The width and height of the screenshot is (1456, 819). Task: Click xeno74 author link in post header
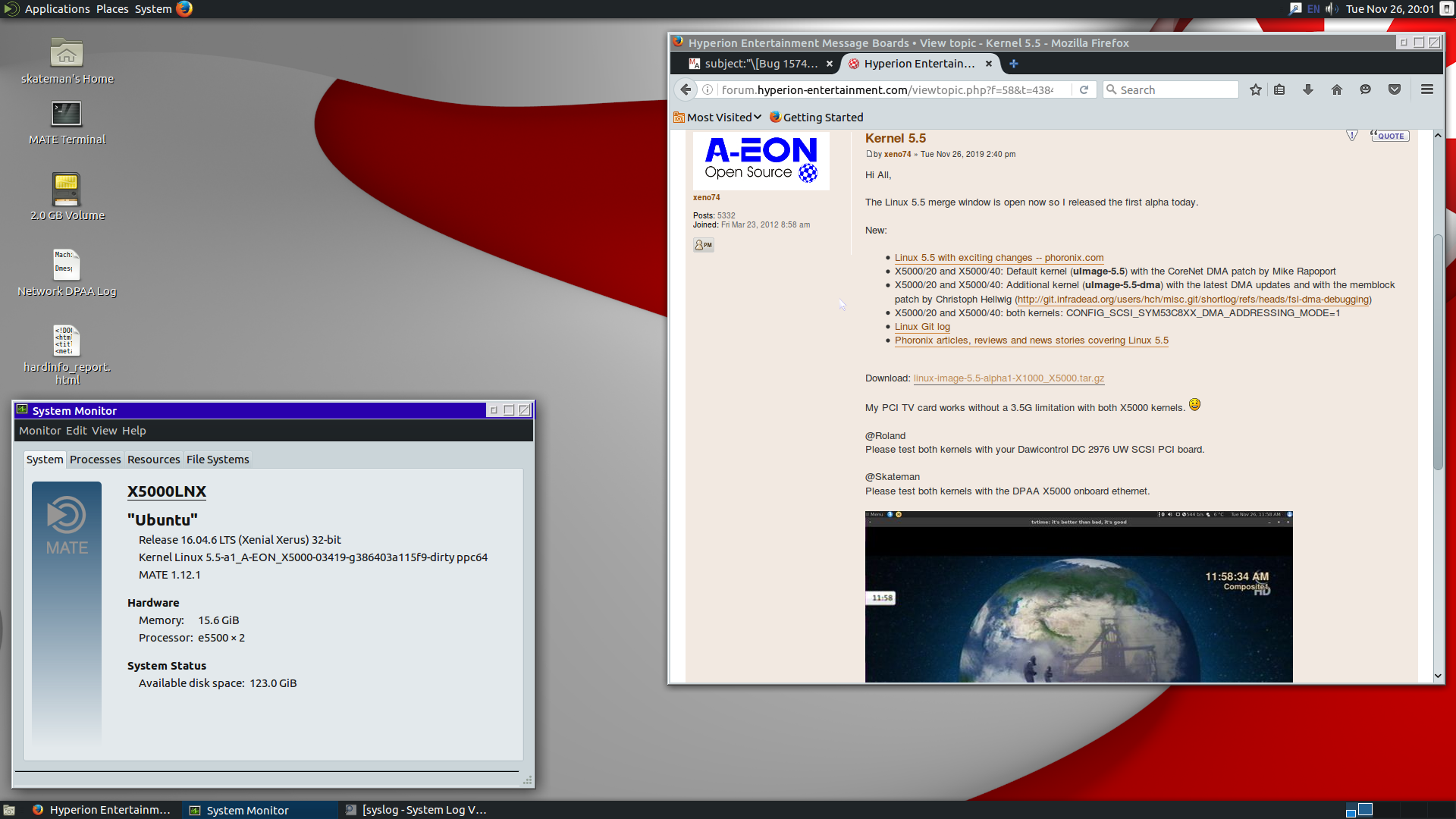(897, 154)
